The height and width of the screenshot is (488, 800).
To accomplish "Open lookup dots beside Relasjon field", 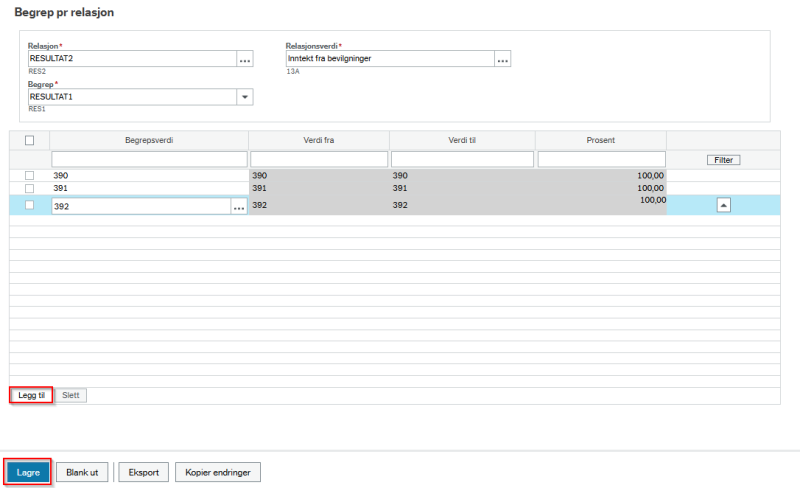I will [245, 59].
